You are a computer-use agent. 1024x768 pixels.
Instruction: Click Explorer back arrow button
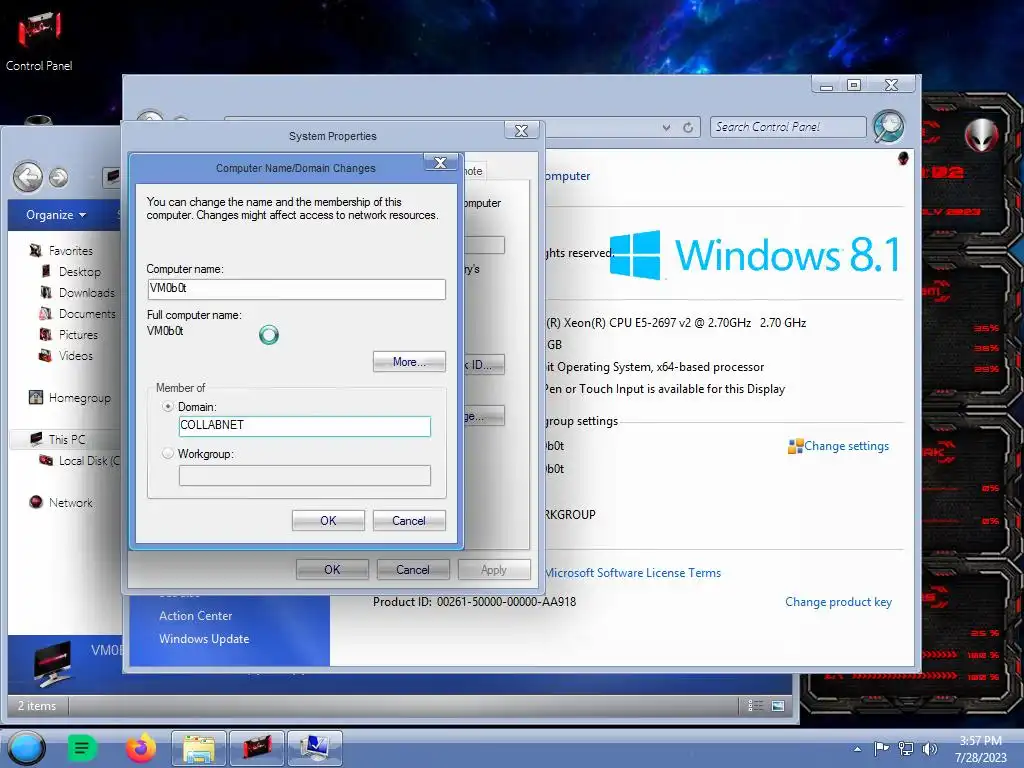click(28, 177)
